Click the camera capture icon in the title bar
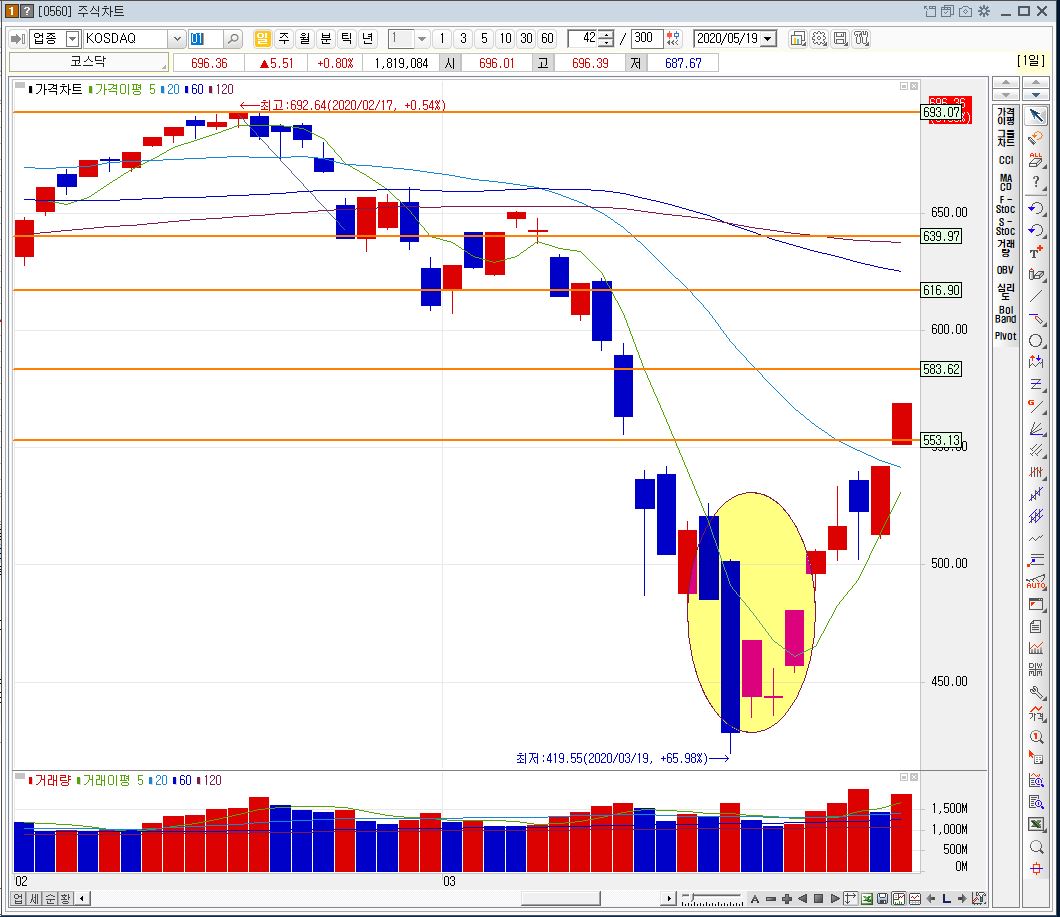Image resolution: width=1060 pixels, height=917 pixels. (x=966, y=11)
